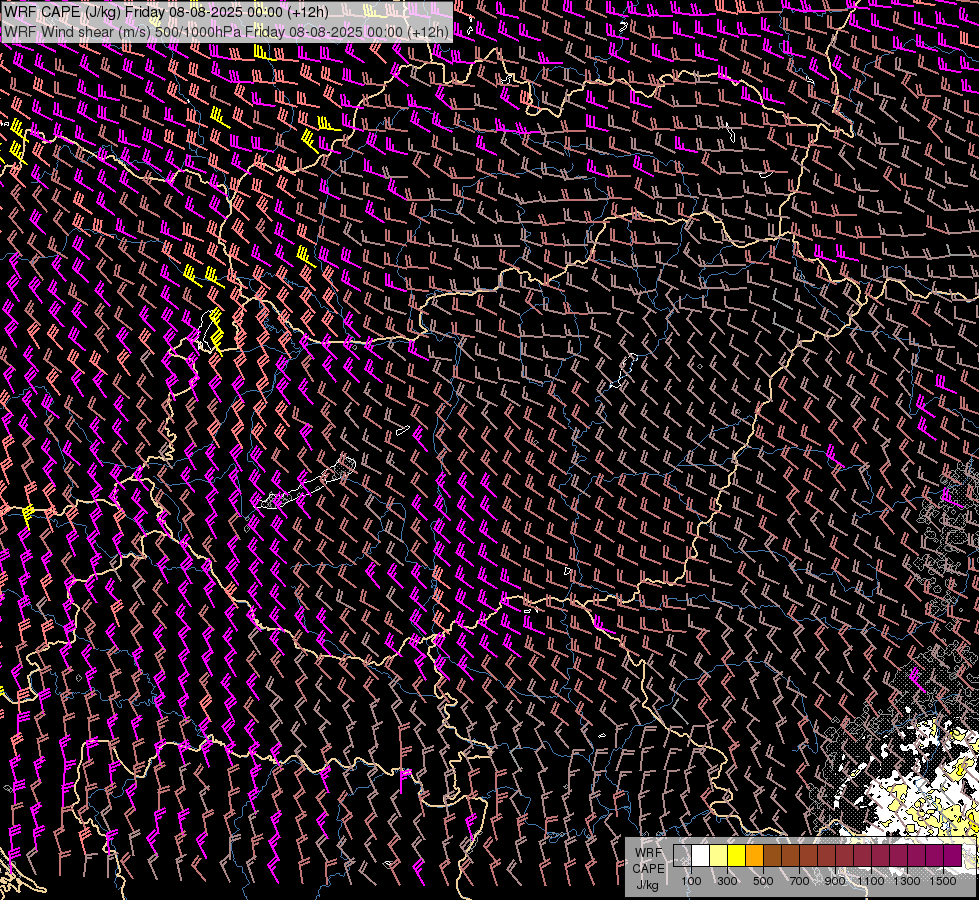Click the Lake Balaton outline on the map
This screenshot has width=979, height=900.
[306, 483]
